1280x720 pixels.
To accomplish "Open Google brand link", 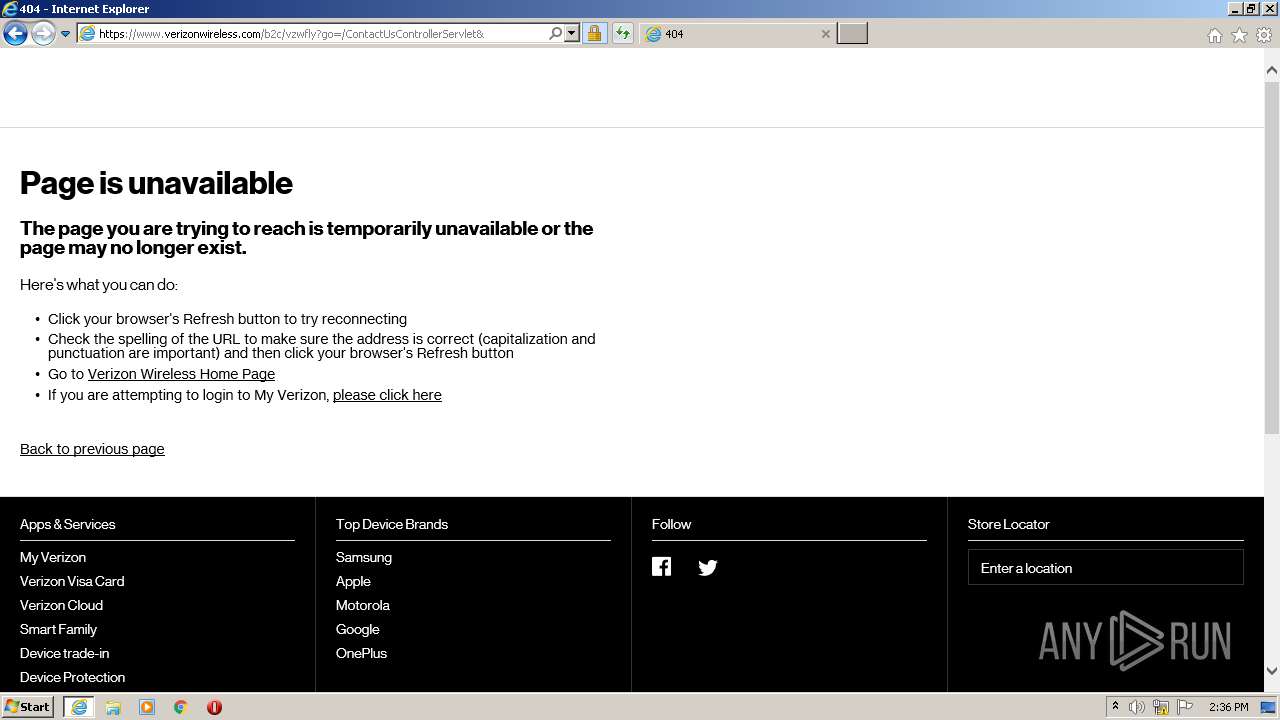I will [358, 629].
